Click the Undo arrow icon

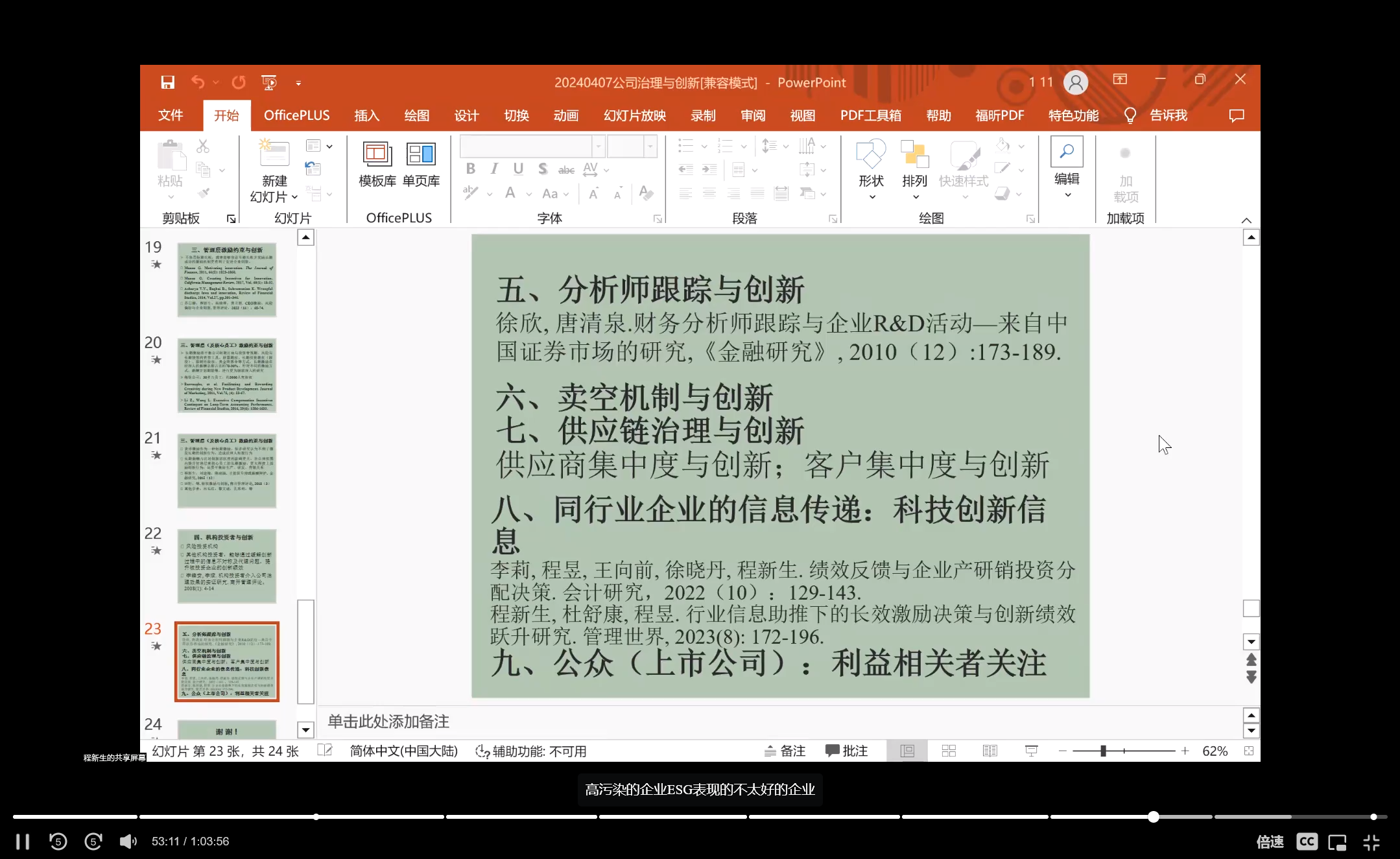[x=198, y=82]
